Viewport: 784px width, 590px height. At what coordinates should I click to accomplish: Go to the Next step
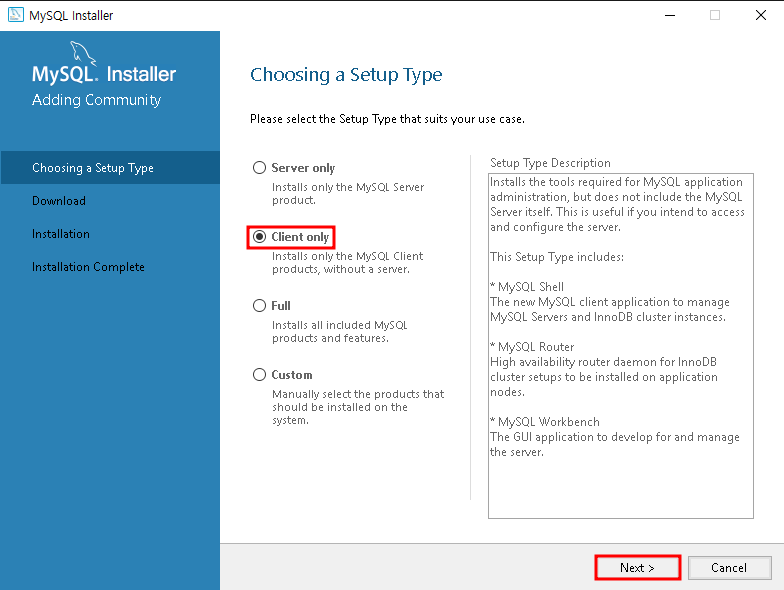pyautogui.click(x=638, y=568)
